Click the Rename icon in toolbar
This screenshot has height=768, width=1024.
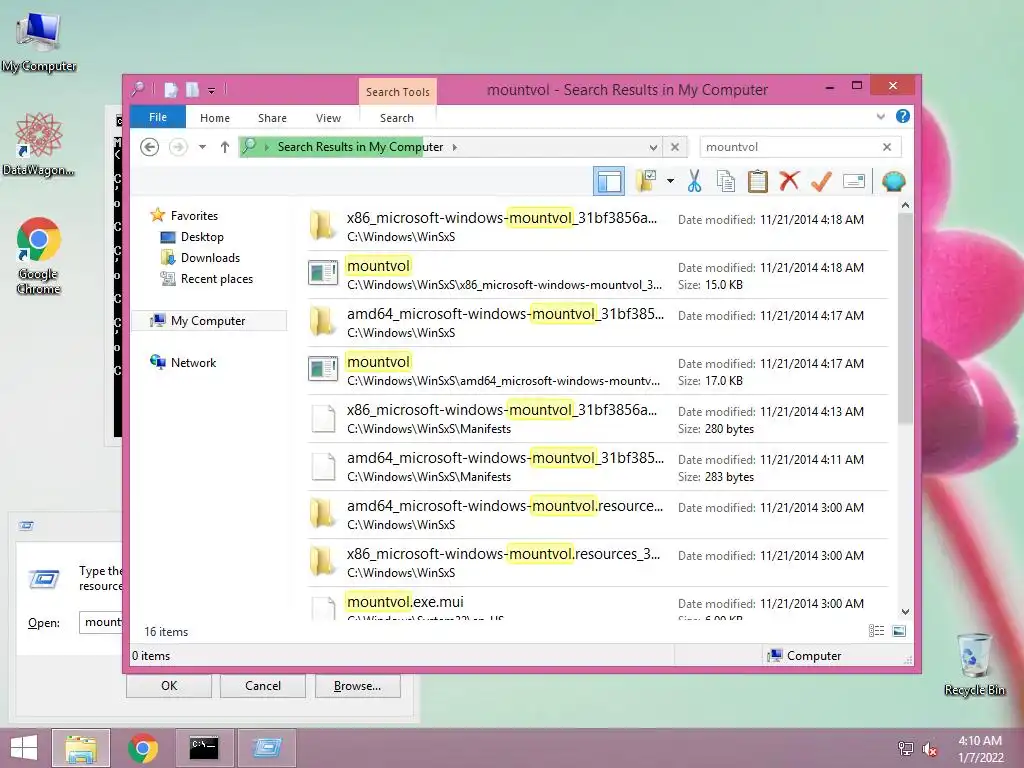[x=854, y=181]
